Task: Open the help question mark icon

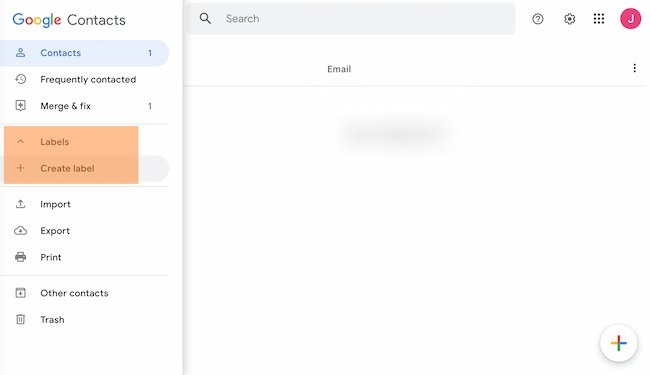Action: click(x=538, y=19)
